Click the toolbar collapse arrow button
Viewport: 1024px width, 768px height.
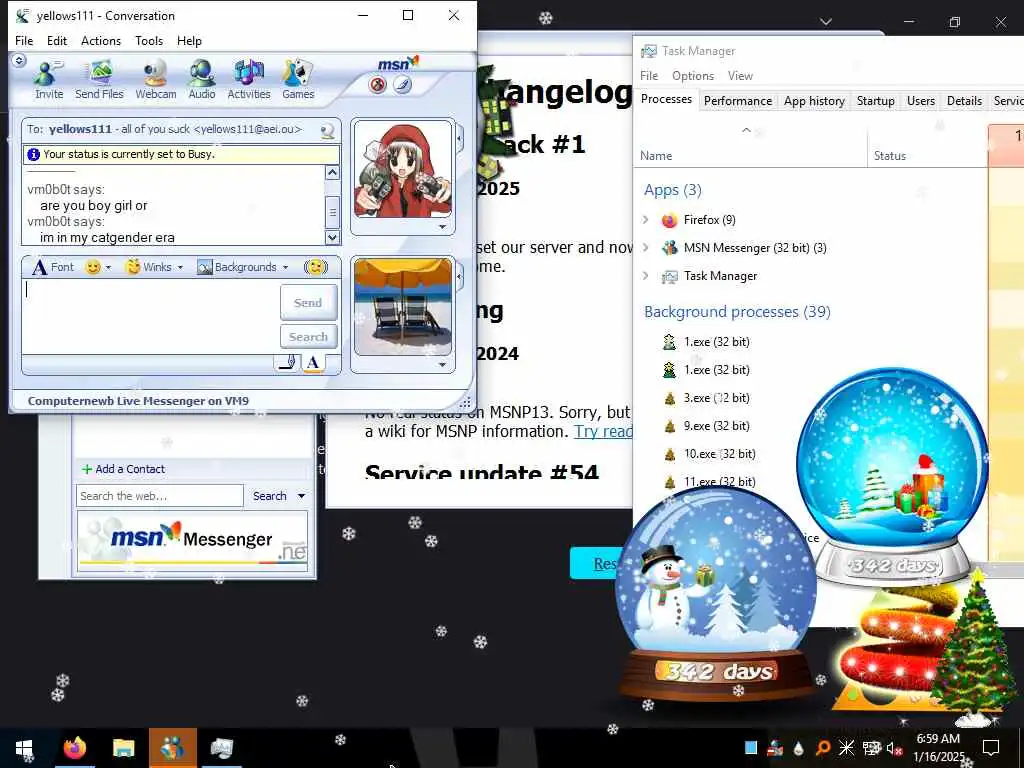pyautogui.click(x=19, y=61)
